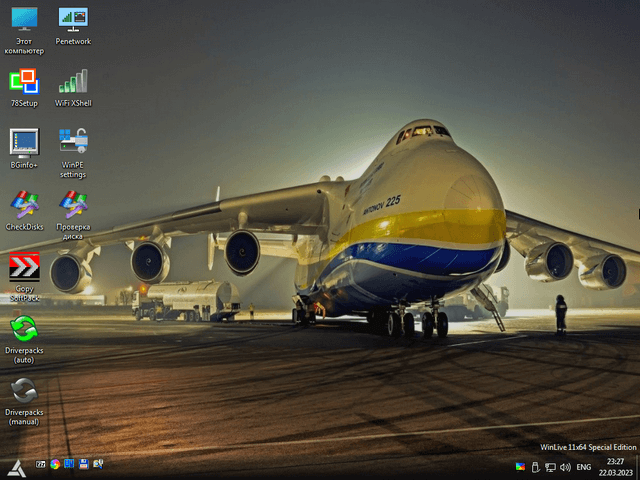Launch the BGinfo+ desktop icon
This screenshot has height=480, width=640.
[22, 143]
